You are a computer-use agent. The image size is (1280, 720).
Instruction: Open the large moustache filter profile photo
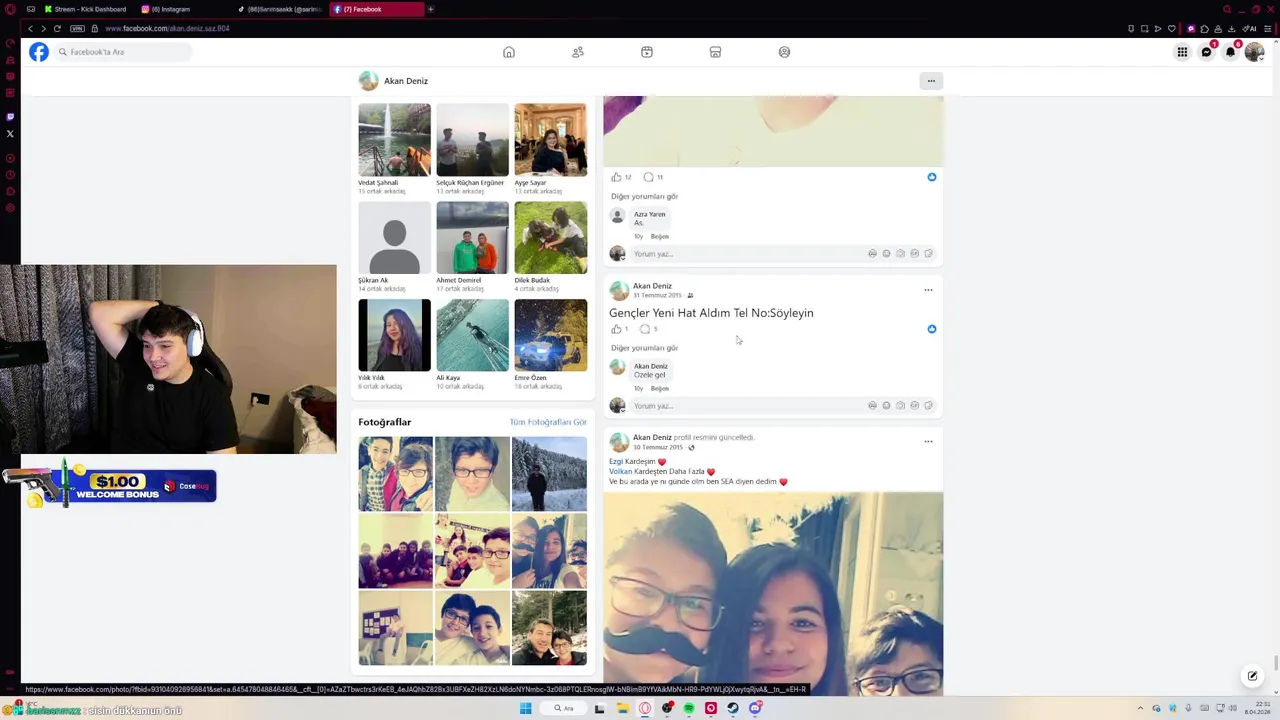coord(773,593)
